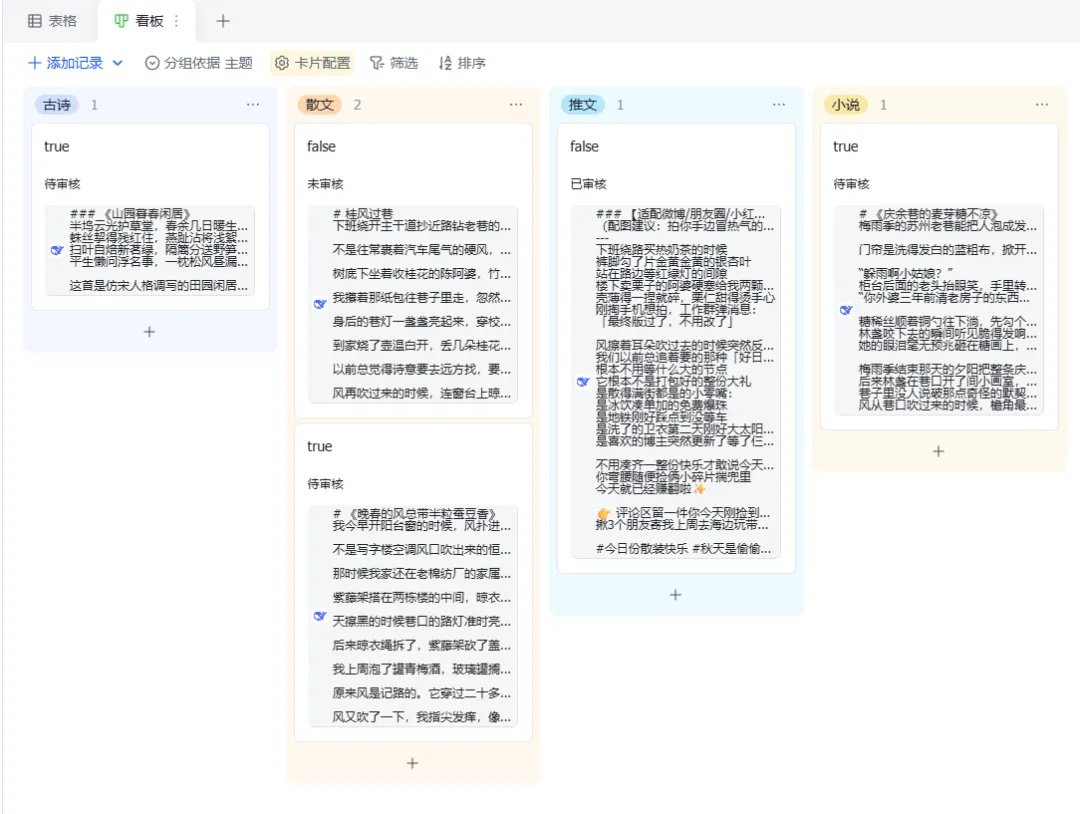Open the 筛选 filter panel

tap(394, 63)
